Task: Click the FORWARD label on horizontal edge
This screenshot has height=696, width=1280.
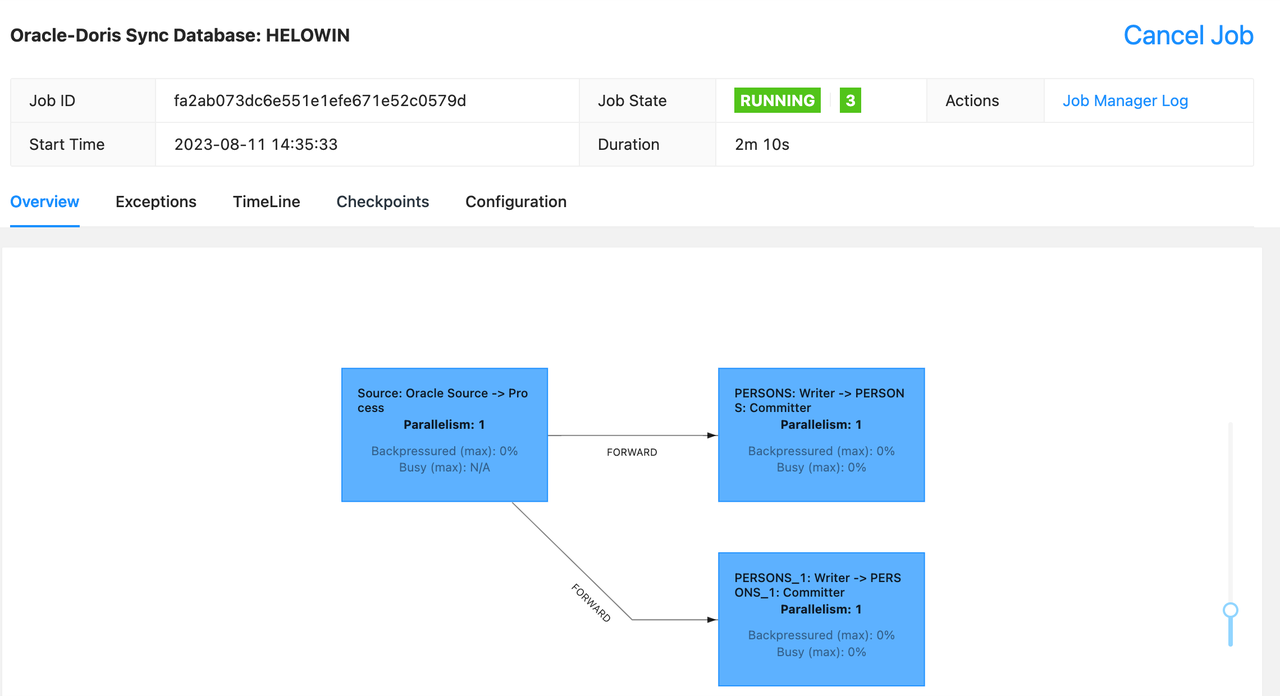Action: (632, 452)
